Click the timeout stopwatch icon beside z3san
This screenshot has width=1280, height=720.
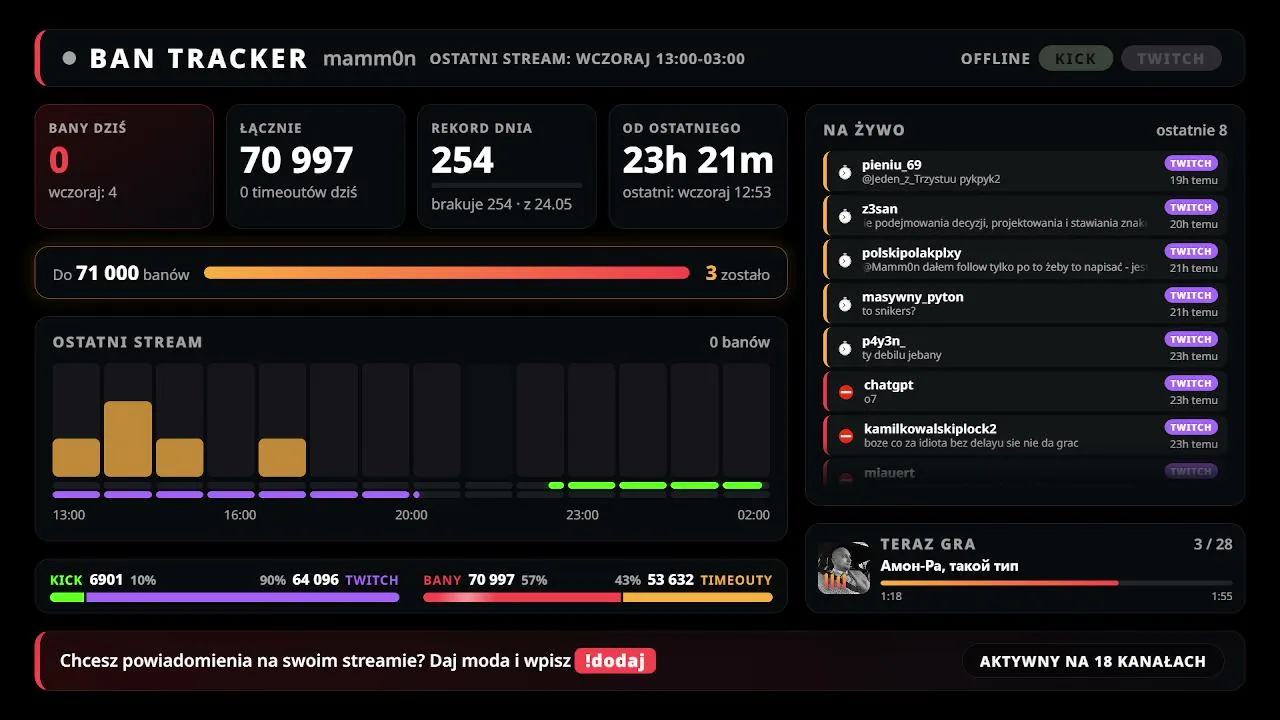(845, 216)
